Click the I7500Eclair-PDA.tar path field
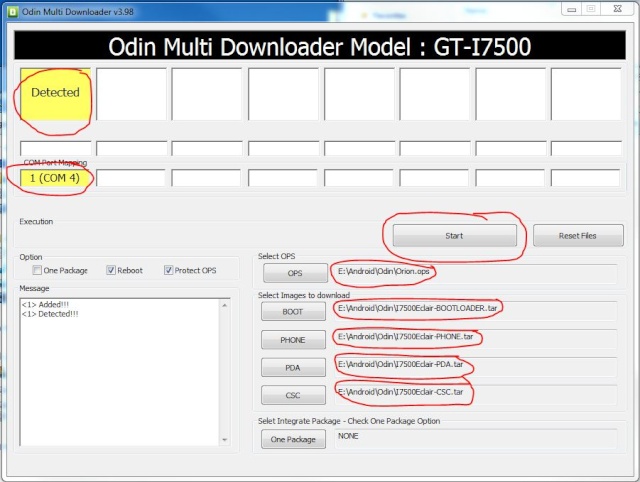 pyautogui.click(x=476, y=367)
